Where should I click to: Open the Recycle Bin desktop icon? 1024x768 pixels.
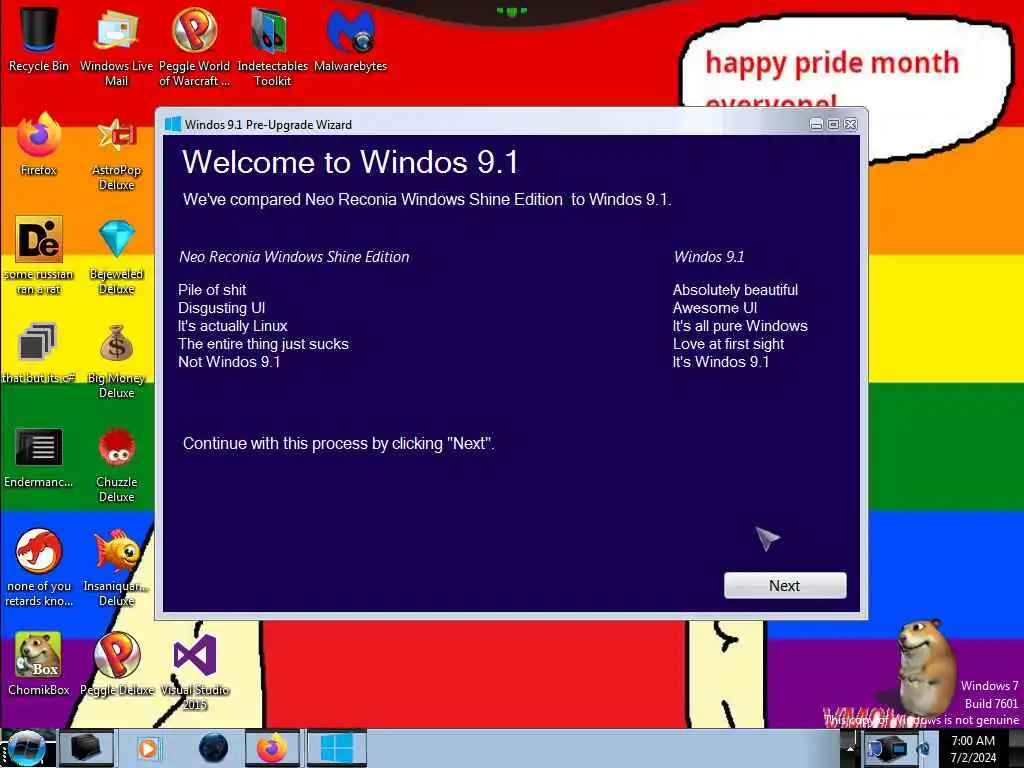pyautogui.click(x=39, y=38)
